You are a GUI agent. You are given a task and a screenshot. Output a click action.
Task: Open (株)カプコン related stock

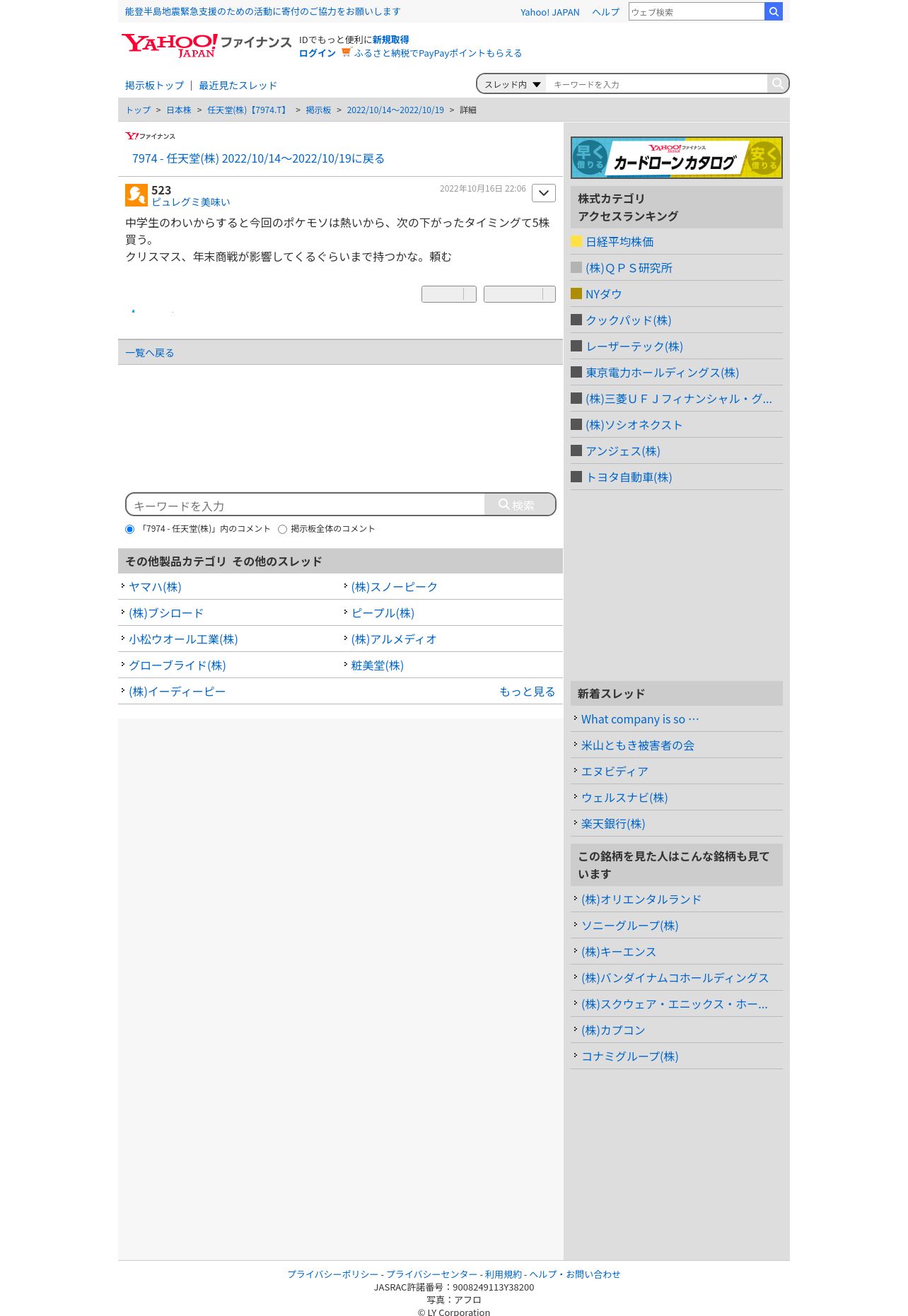[613, 1030]
